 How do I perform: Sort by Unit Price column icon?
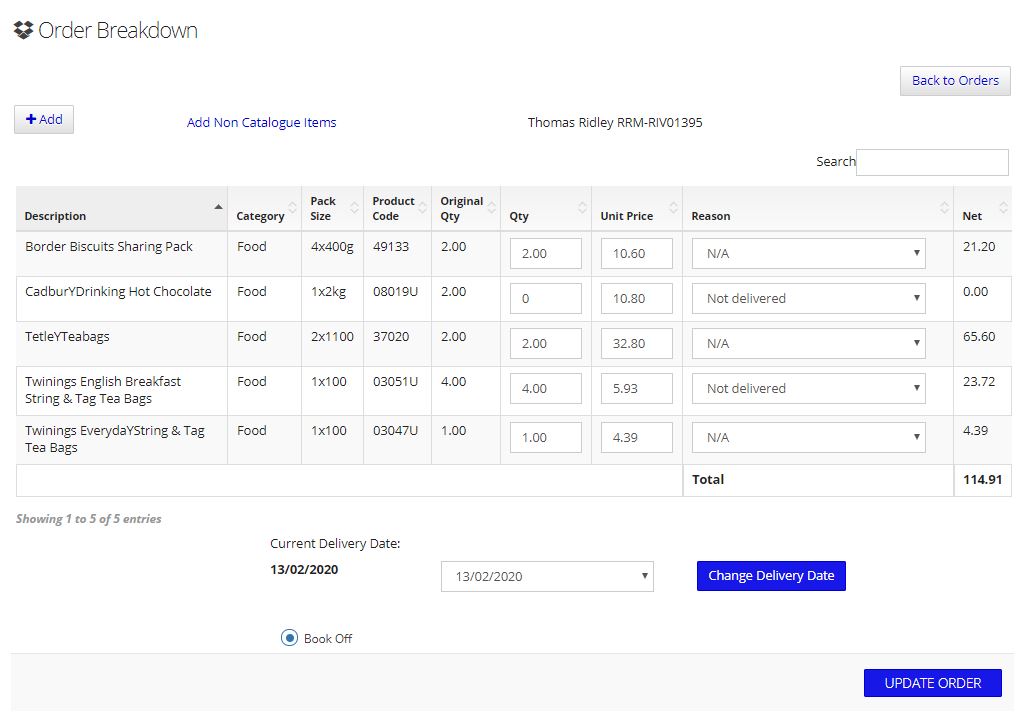tap(673, 208)
